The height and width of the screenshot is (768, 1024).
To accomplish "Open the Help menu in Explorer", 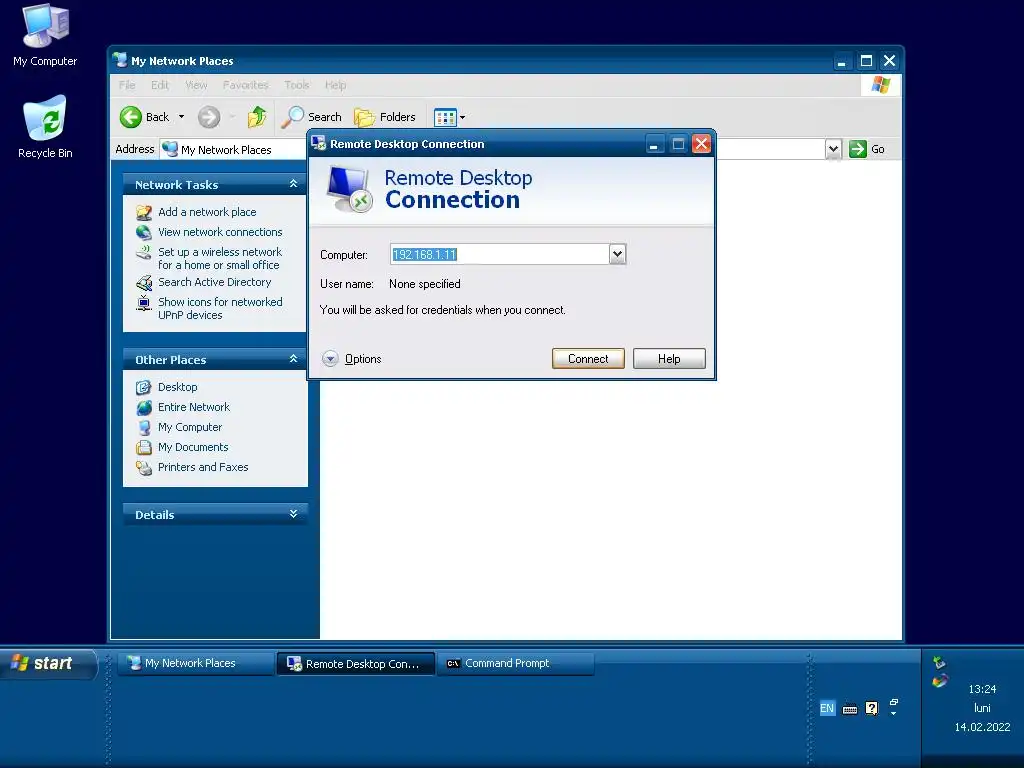I will [335, 85].
